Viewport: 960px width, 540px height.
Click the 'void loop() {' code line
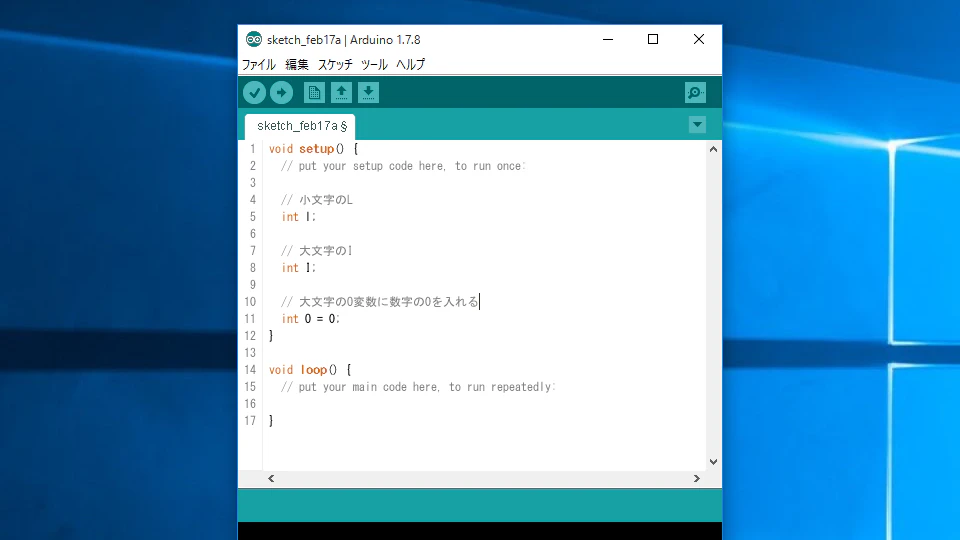click(310, 370)
